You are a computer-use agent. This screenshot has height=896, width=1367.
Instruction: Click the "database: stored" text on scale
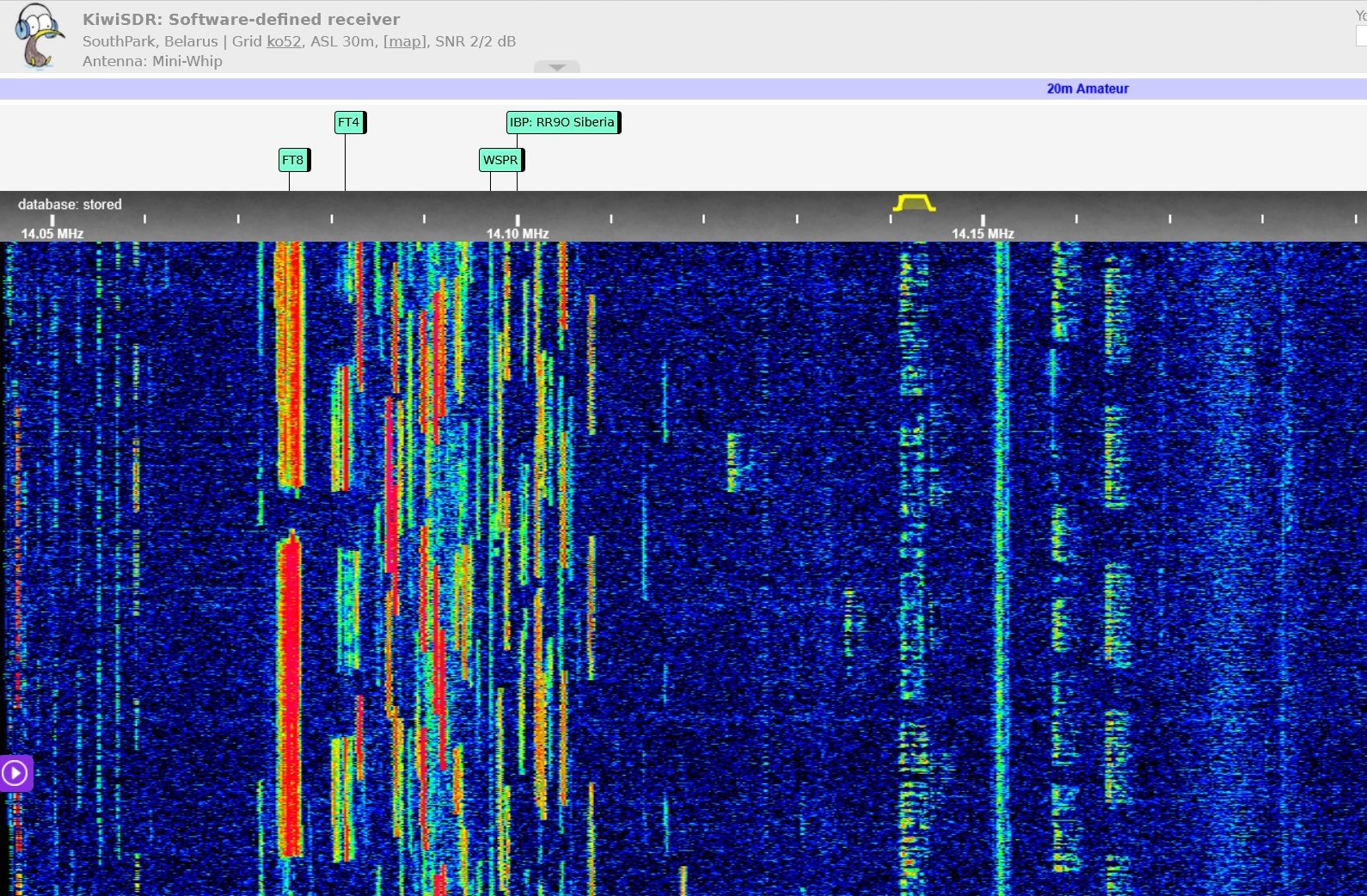(x=70, y=204)
